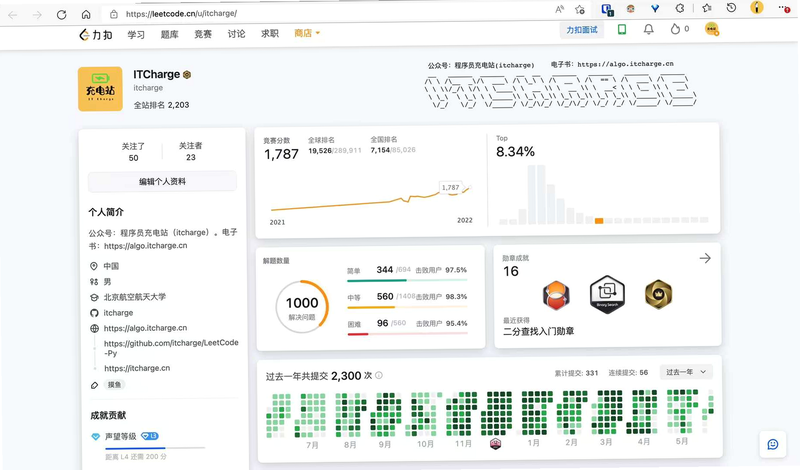
Task: Click the streak flame icon
Action: (675, 29)
